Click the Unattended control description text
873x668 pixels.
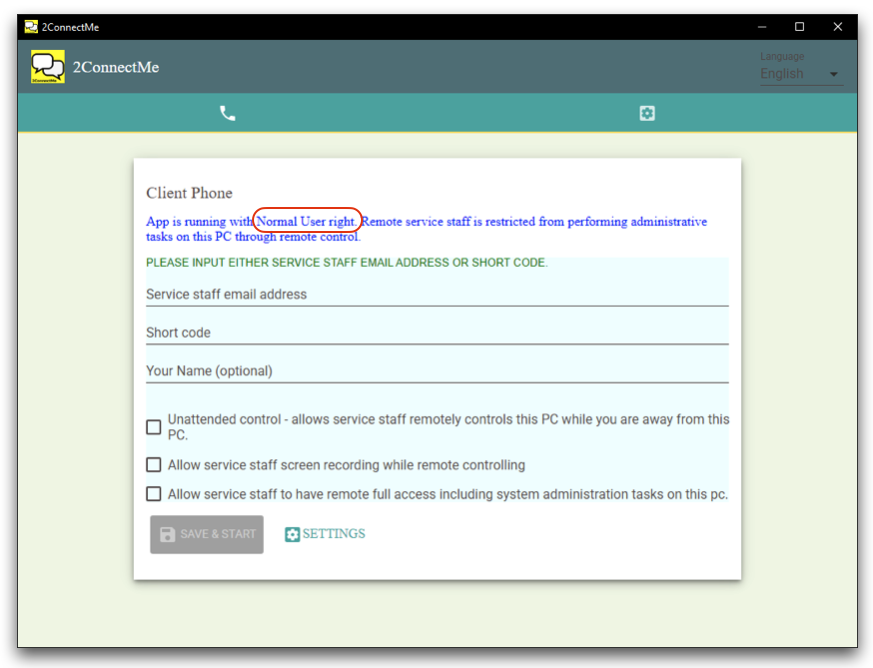[x=448, y=427]
